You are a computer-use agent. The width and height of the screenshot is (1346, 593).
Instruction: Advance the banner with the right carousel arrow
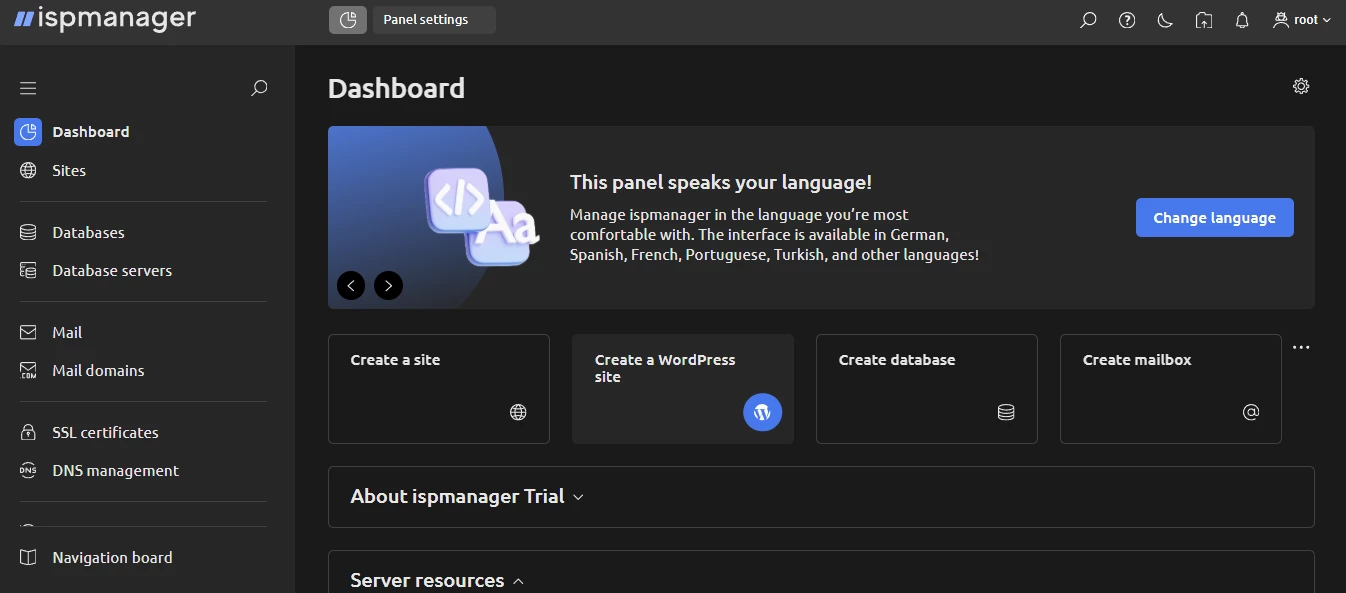388,285
